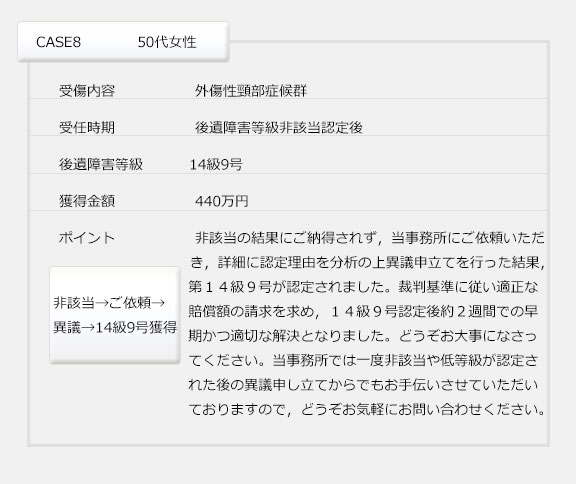Select the 受傷内容 row label
The height and width of the screenshot is (484, 576).
[87, 91]
